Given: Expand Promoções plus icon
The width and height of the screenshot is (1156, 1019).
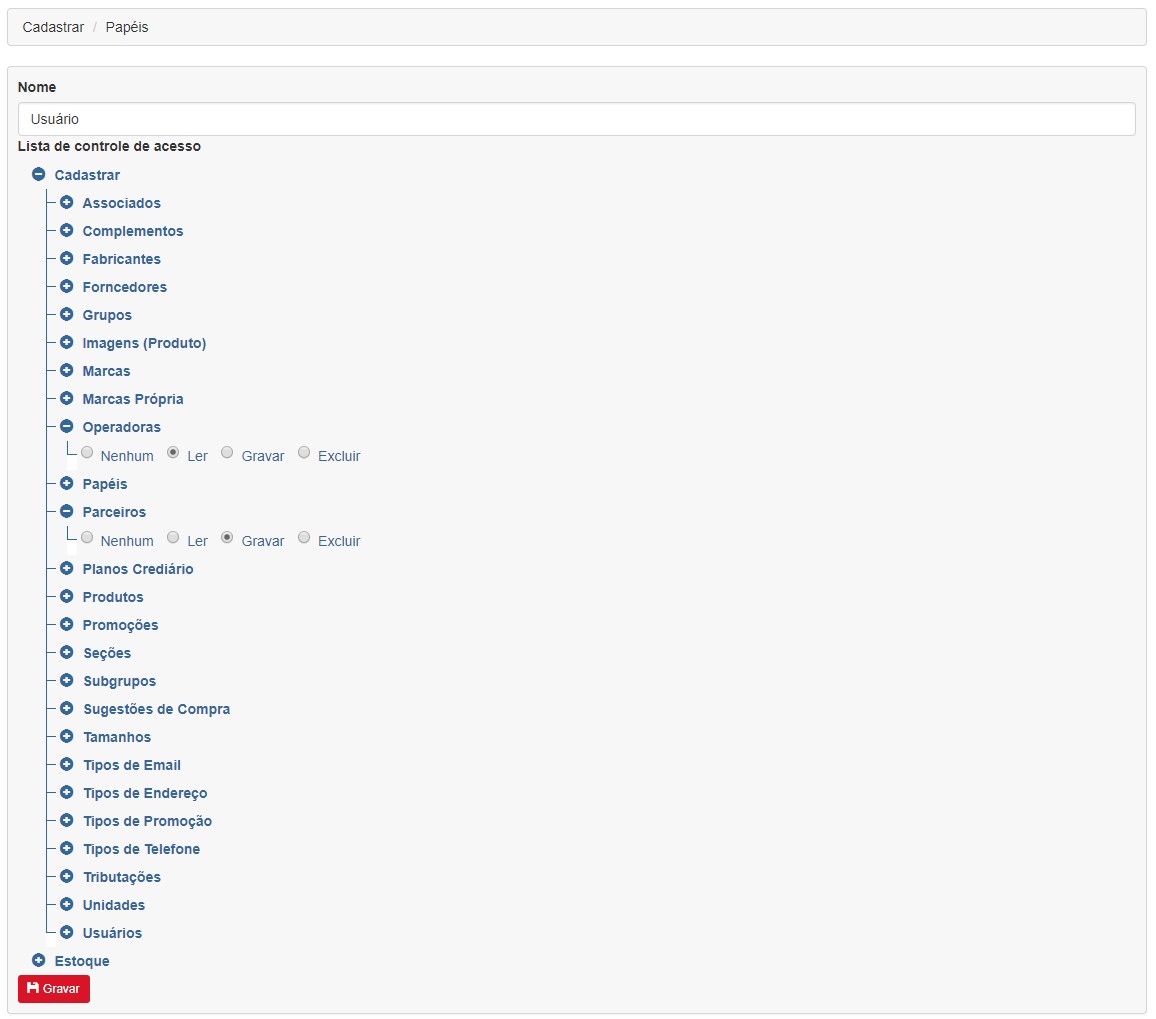Looking at the screenshot, I should [x=66, y=625].
